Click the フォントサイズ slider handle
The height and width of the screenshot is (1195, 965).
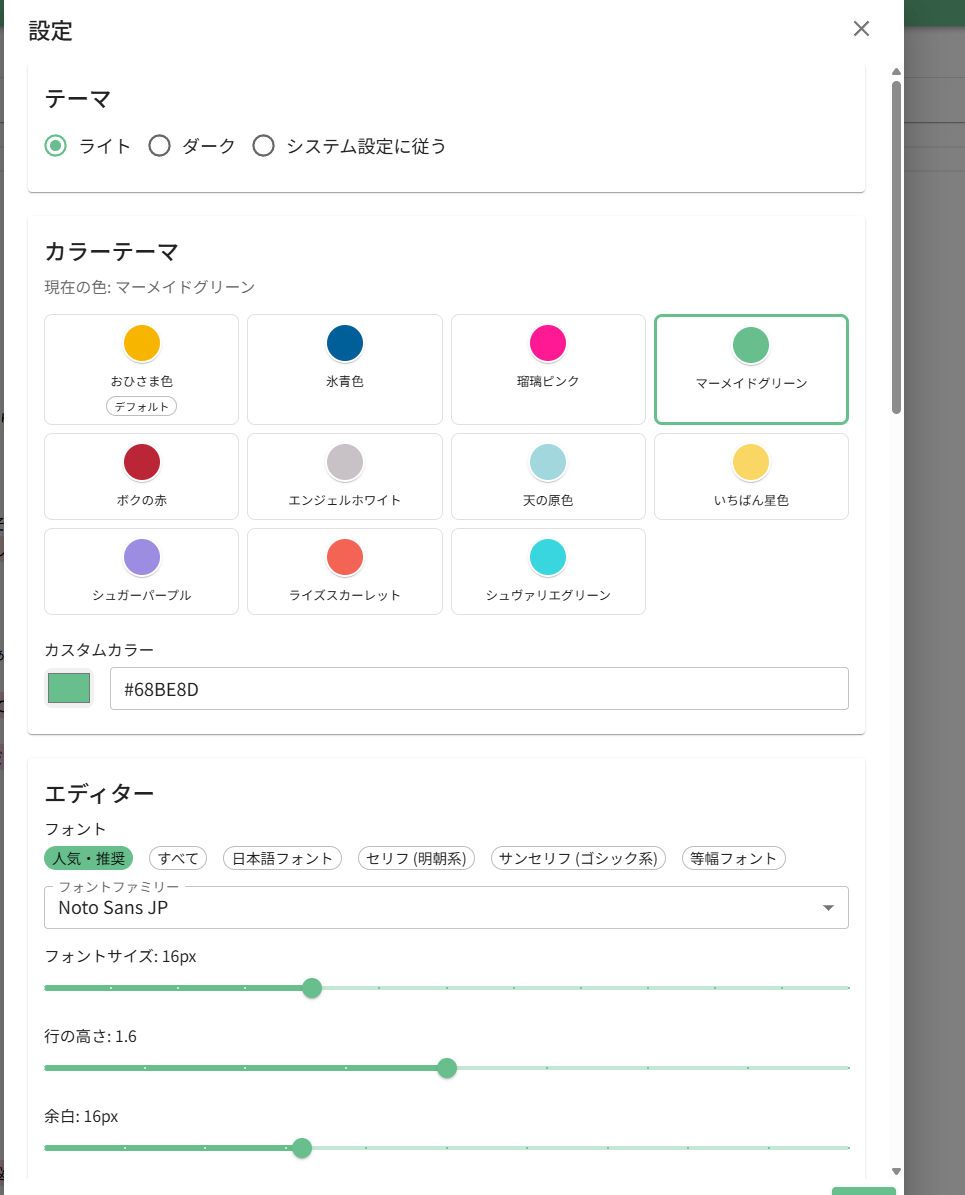click(312, 988)
